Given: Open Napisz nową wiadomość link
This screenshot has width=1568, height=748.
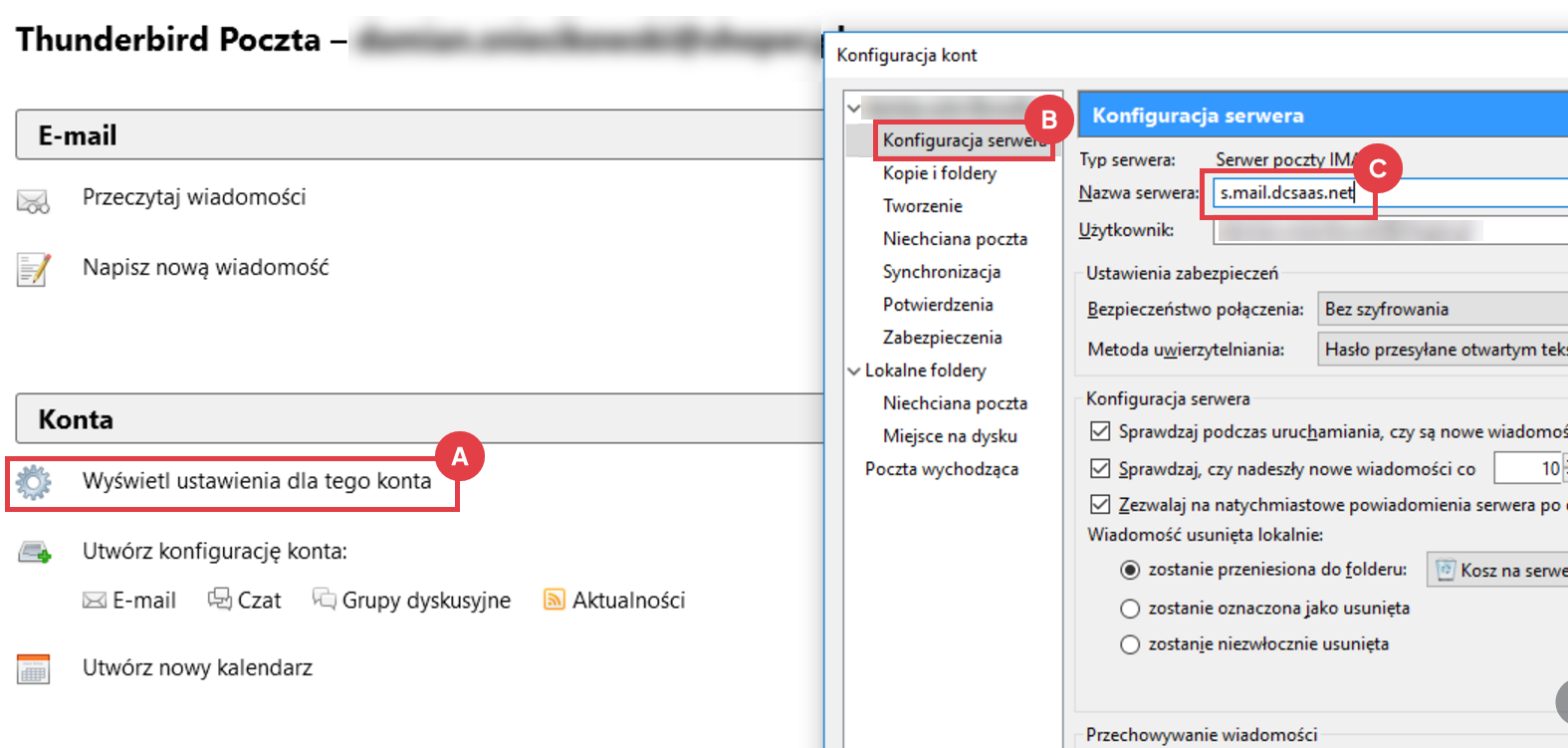Looking at the screenshot, I should (205, 267).
